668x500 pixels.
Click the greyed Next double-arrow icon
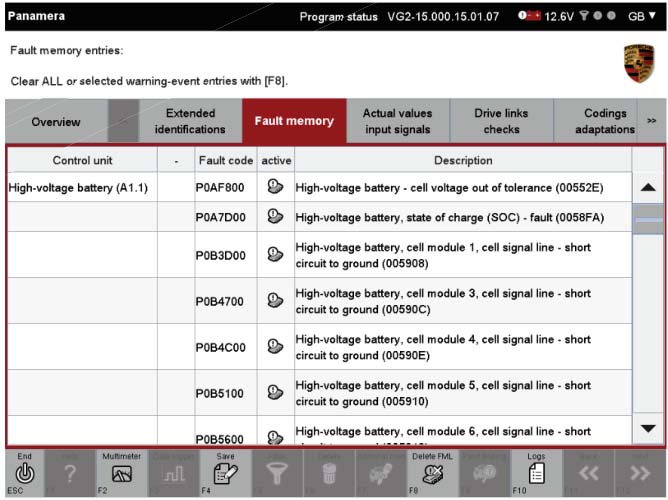click(x=640, y=473)
